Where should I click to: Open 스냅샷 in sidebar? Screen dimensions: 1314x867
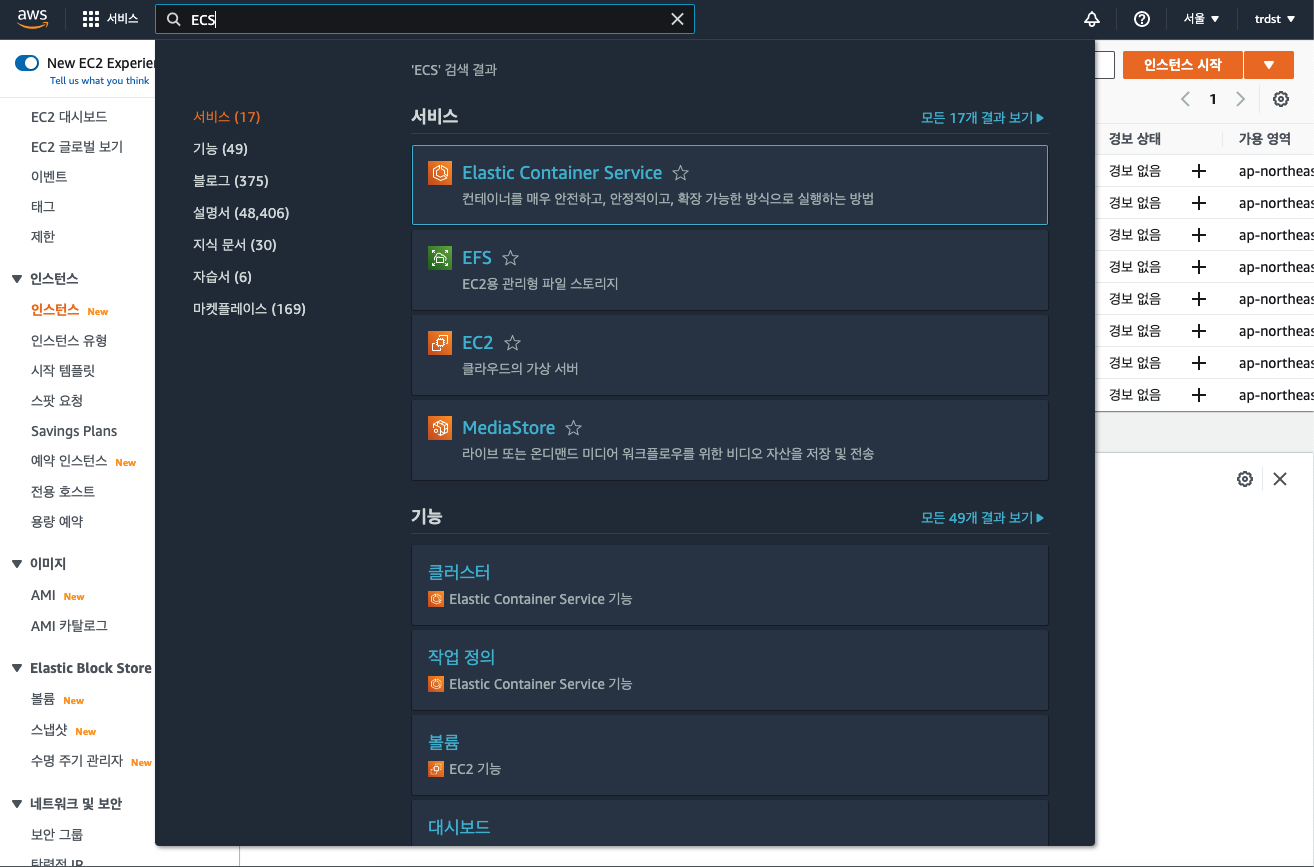[49, 730]
